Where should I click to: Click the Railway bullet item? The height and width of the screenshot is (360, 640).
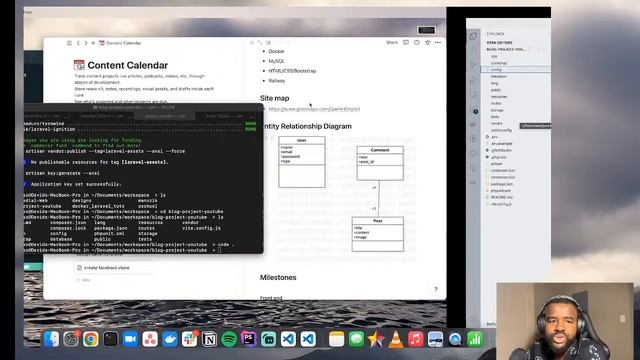277,80
